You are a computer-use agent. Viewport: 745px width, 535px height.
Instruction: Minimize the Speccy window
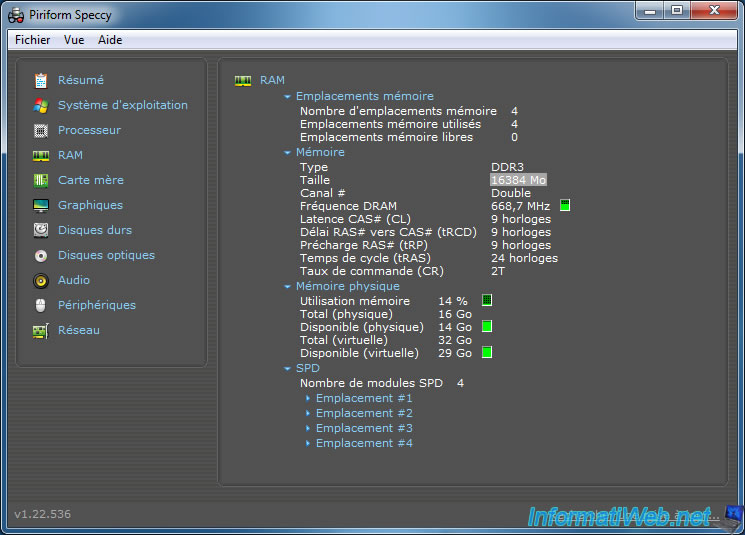point(650,10)
